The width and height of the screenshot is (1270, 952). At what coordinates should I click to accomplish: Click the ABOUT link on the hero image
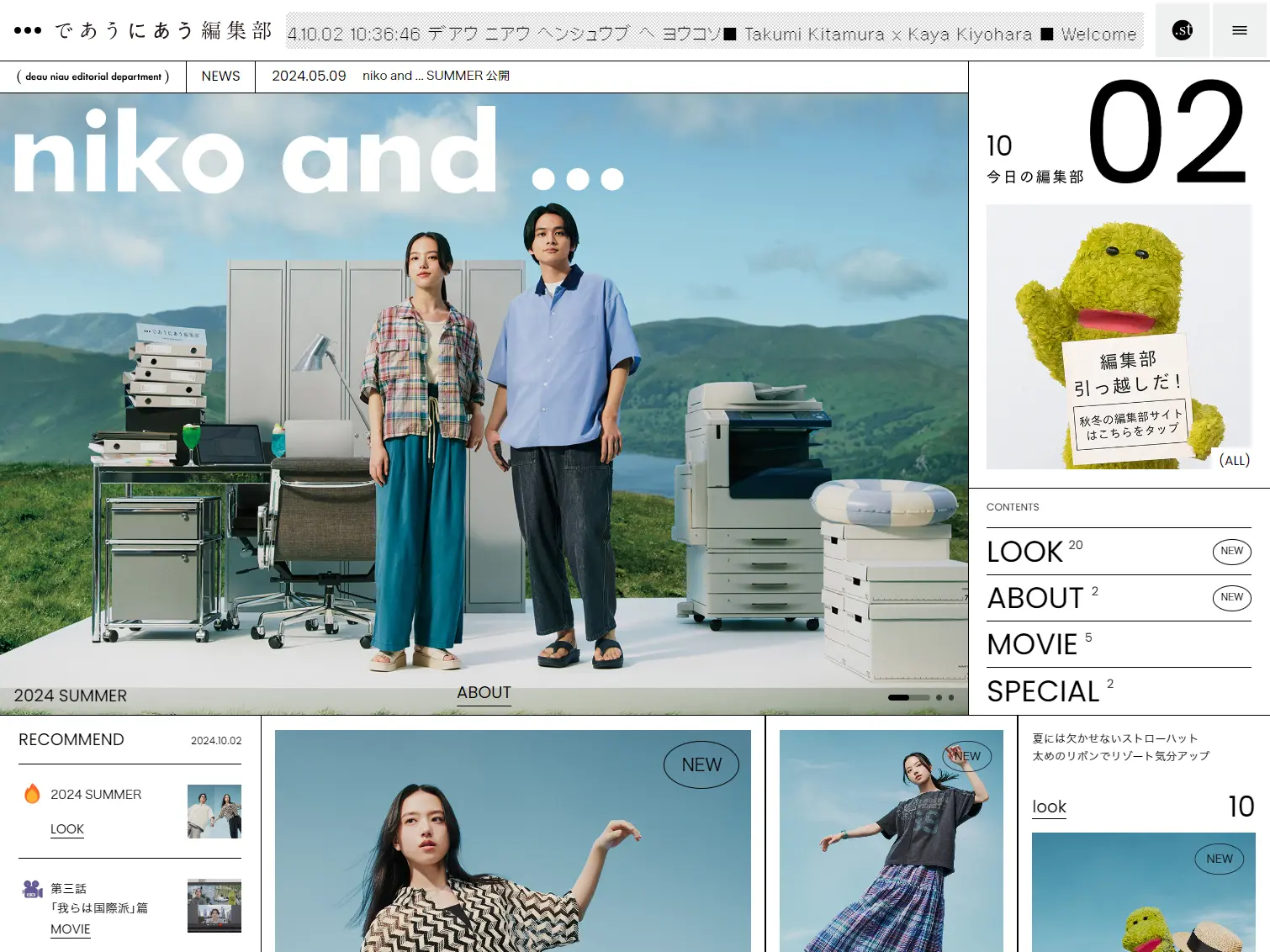pyautogui.click(x=484, y=693)
